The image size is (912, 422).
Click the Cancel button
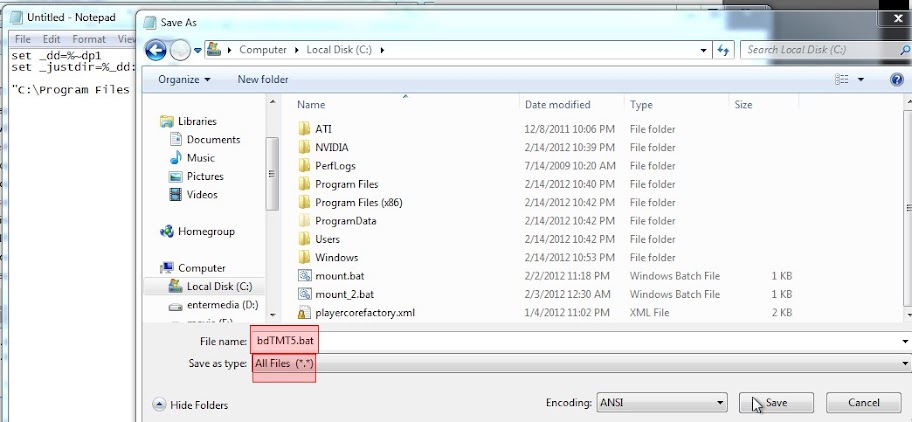click(863, 403)
